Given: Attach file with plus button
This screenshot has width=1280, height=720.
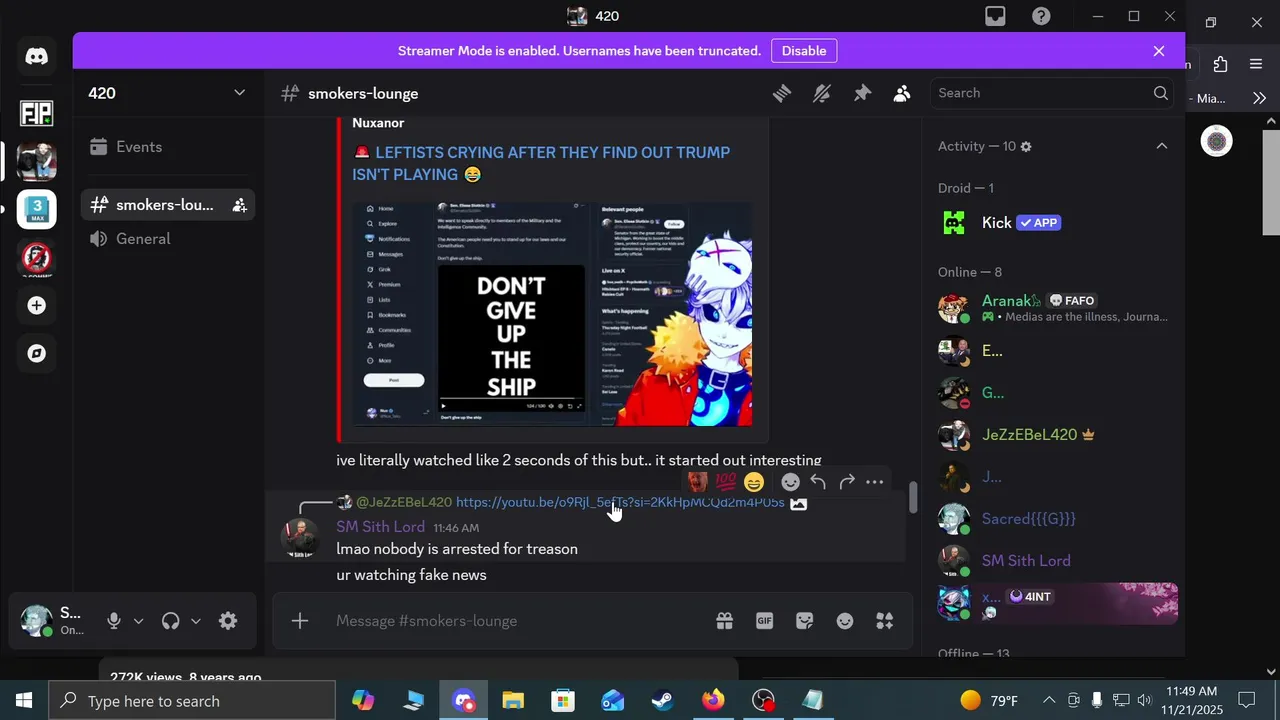Looking at the screenshot, I should [300, 621].
